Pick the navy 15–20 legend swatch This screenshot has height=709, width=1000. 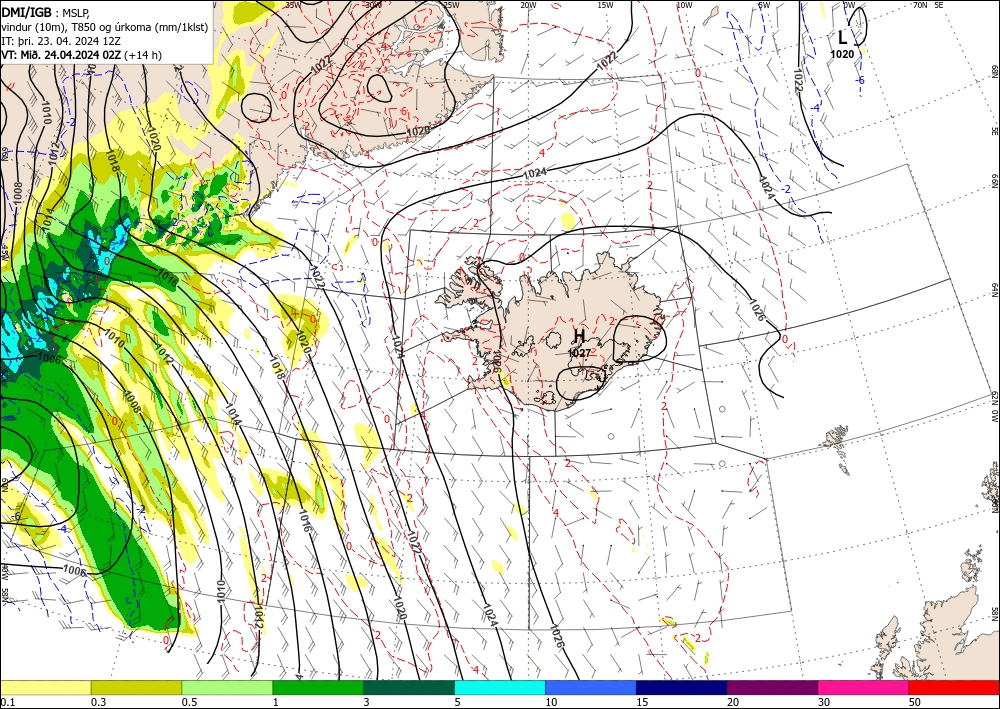pyautogui.click(x=682, y=687)
